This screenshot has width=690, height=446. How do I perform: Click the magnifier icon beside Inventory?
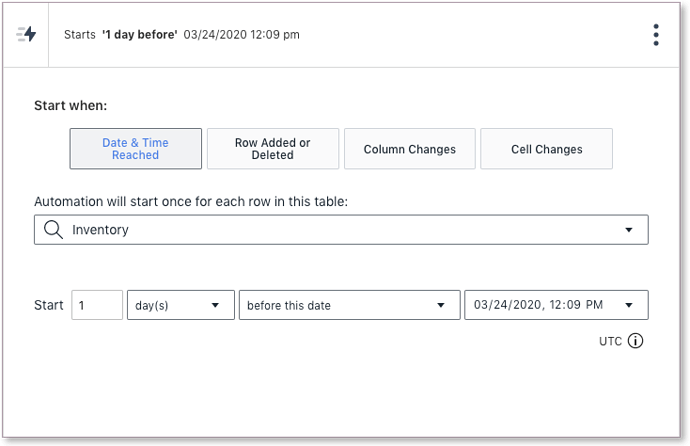[52, 230]
